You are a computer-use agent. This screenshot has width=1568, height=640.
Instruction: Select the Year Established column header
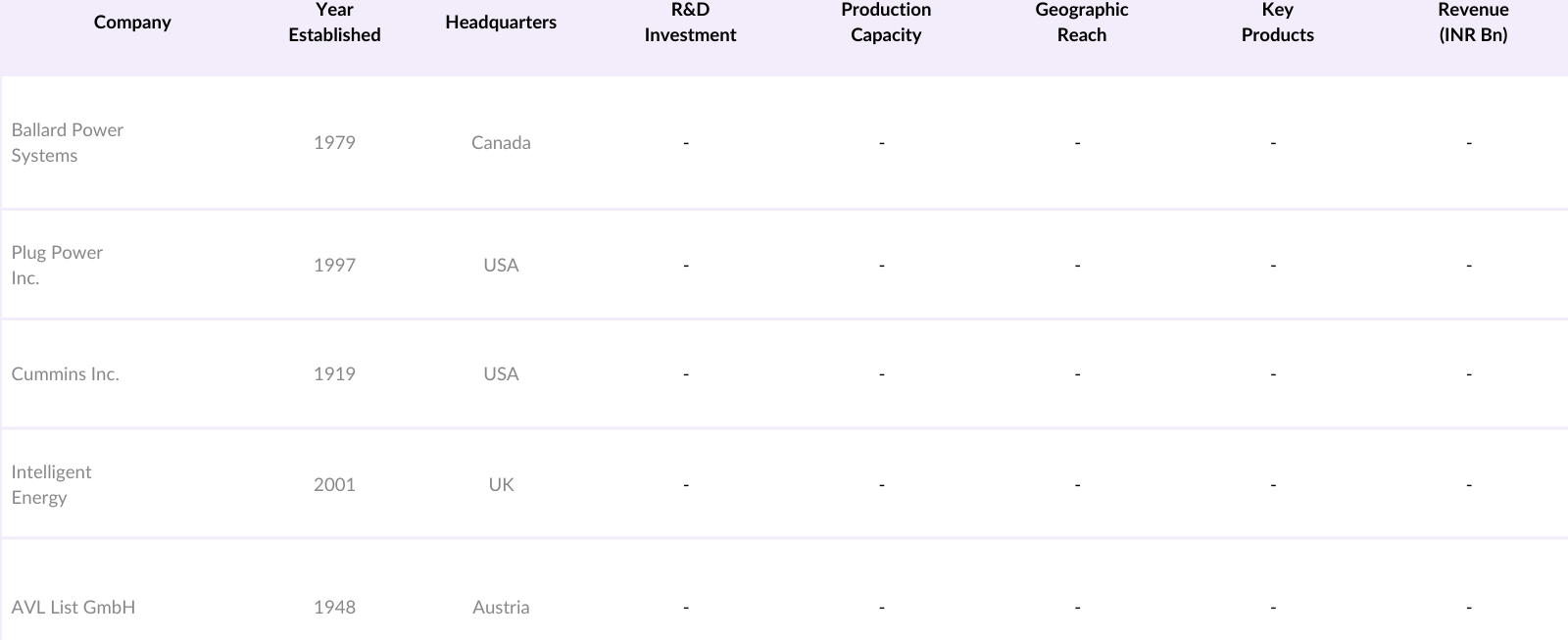(334, 23)
